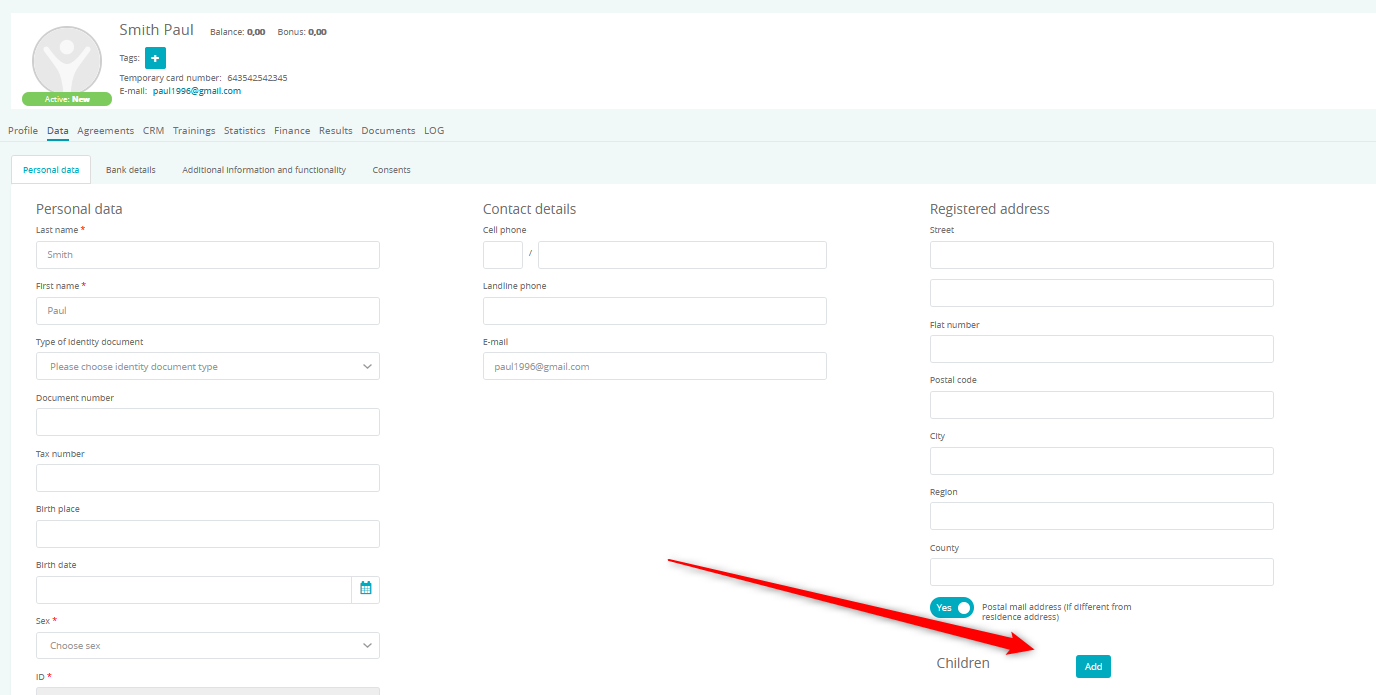Click the cell phone country prefix box
The image size is (1376, 695).
click(503, 255)
